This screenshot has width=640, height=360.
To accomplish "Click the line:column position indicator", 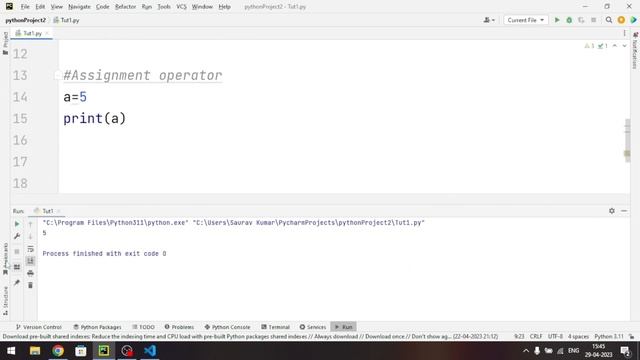I will point(519,337).
